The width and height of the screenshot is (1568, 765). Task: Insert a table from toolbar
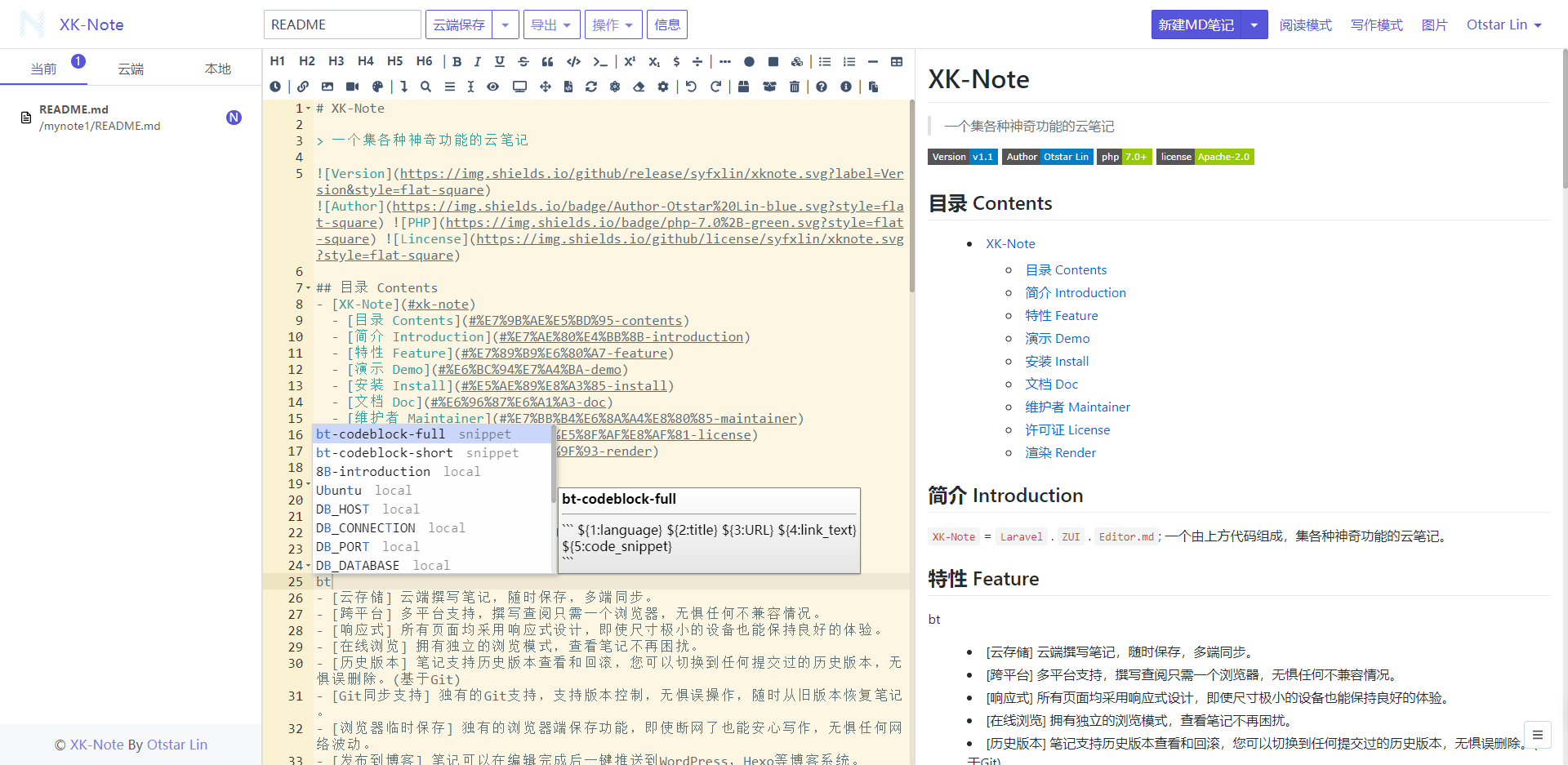tap(897, 61)
